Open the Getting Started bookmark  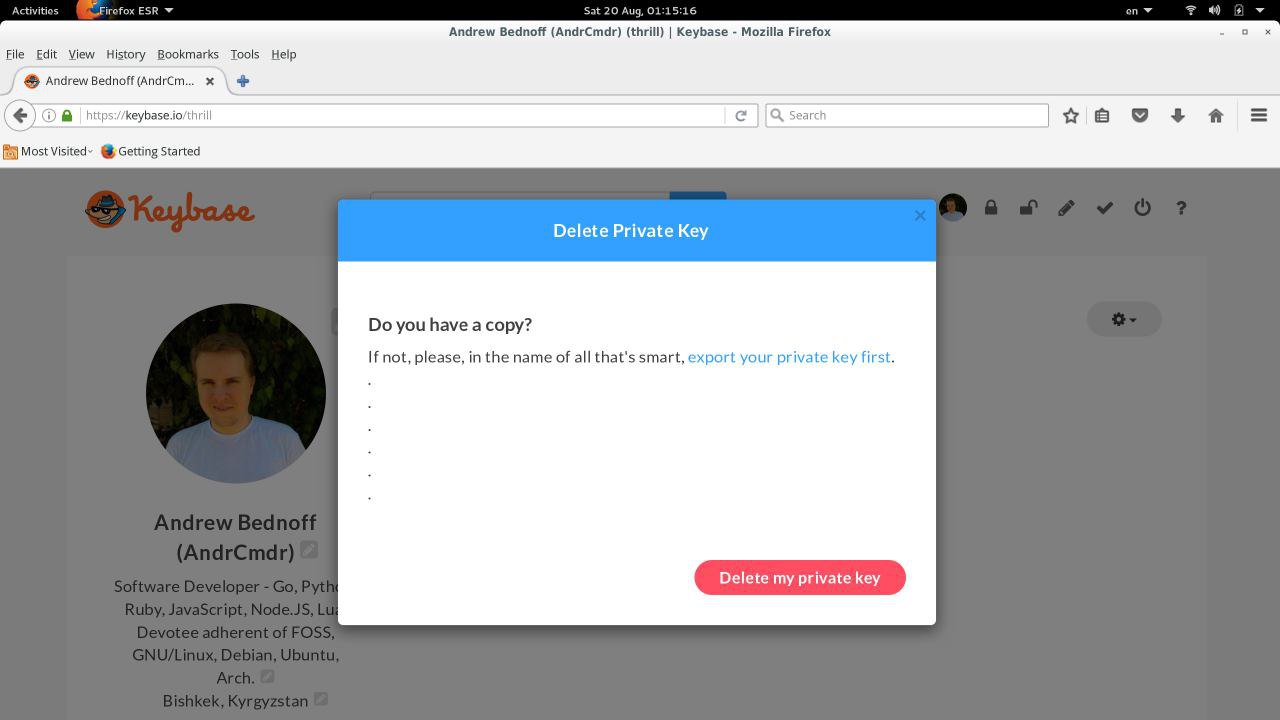[x=151, y=151]
